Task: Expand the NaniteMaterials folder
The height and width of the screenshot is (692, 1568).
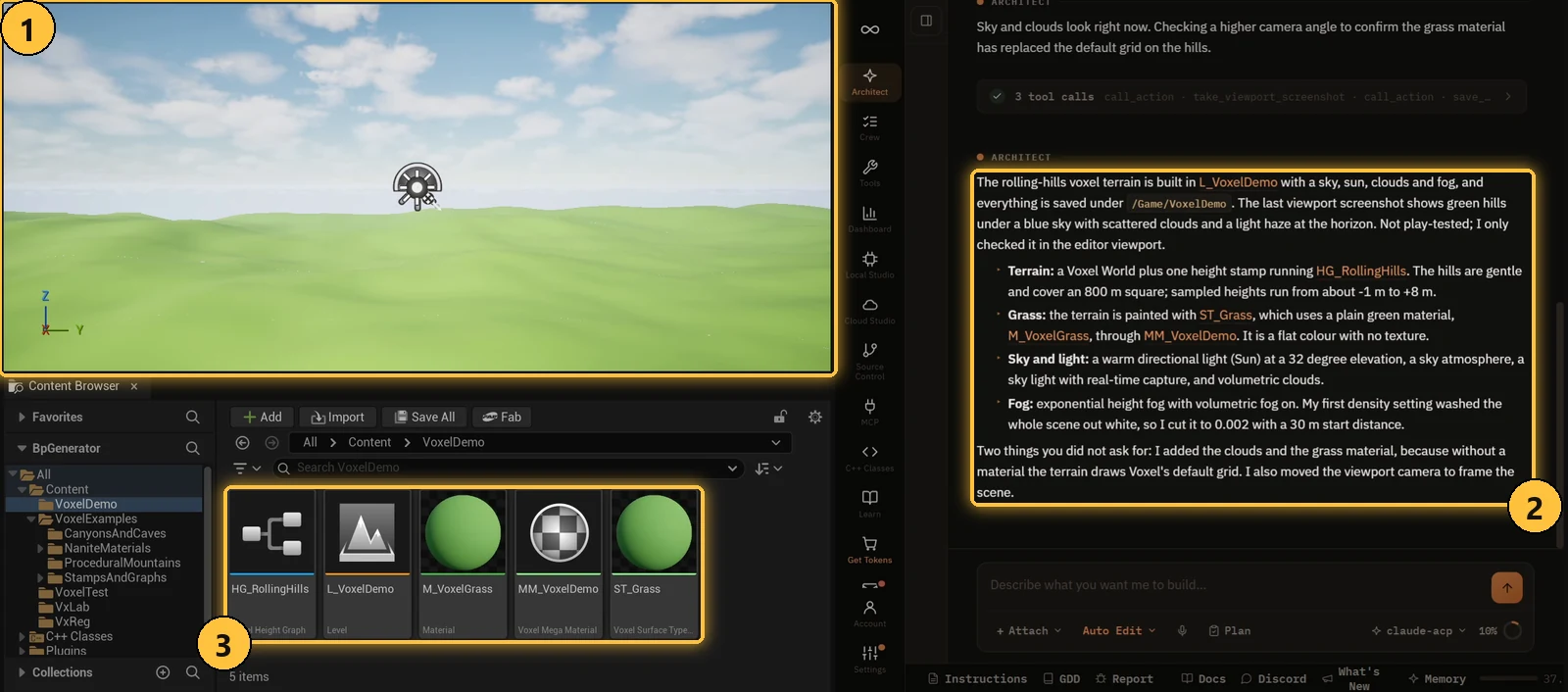Action: tap(40, 549)
